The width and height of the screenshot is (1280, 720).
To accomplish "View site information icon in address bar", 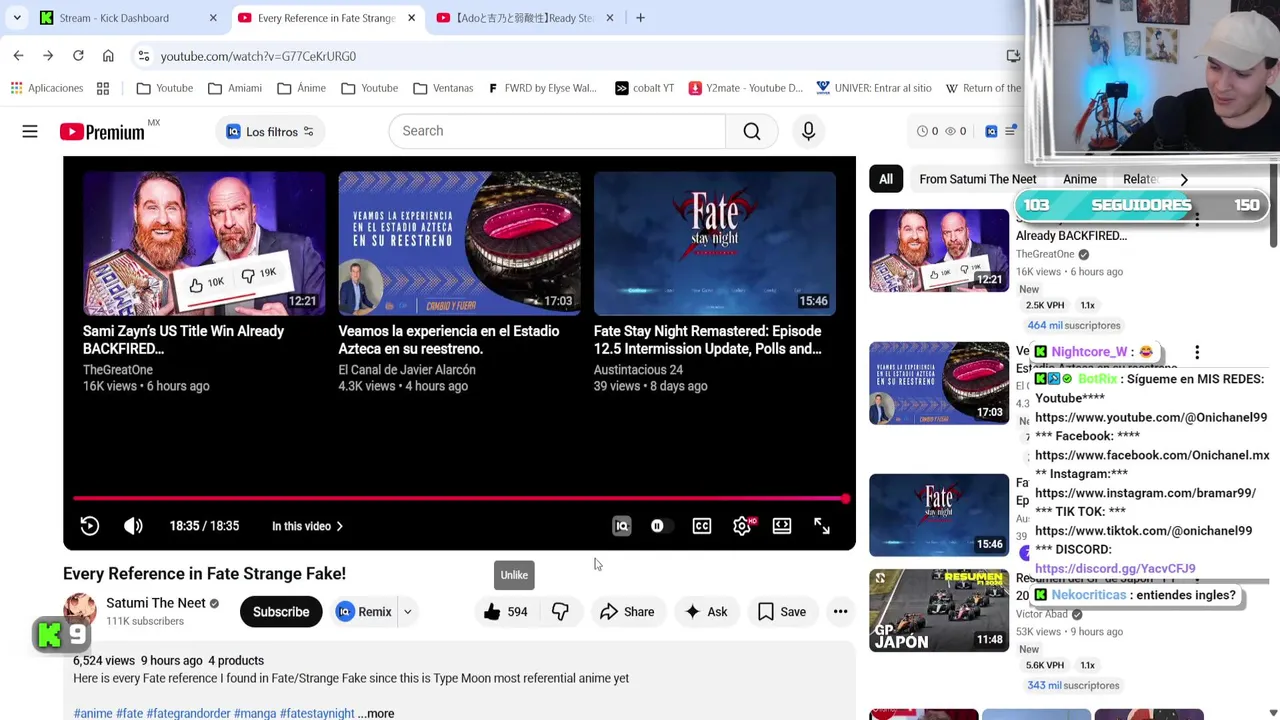I will pos(144,56).
